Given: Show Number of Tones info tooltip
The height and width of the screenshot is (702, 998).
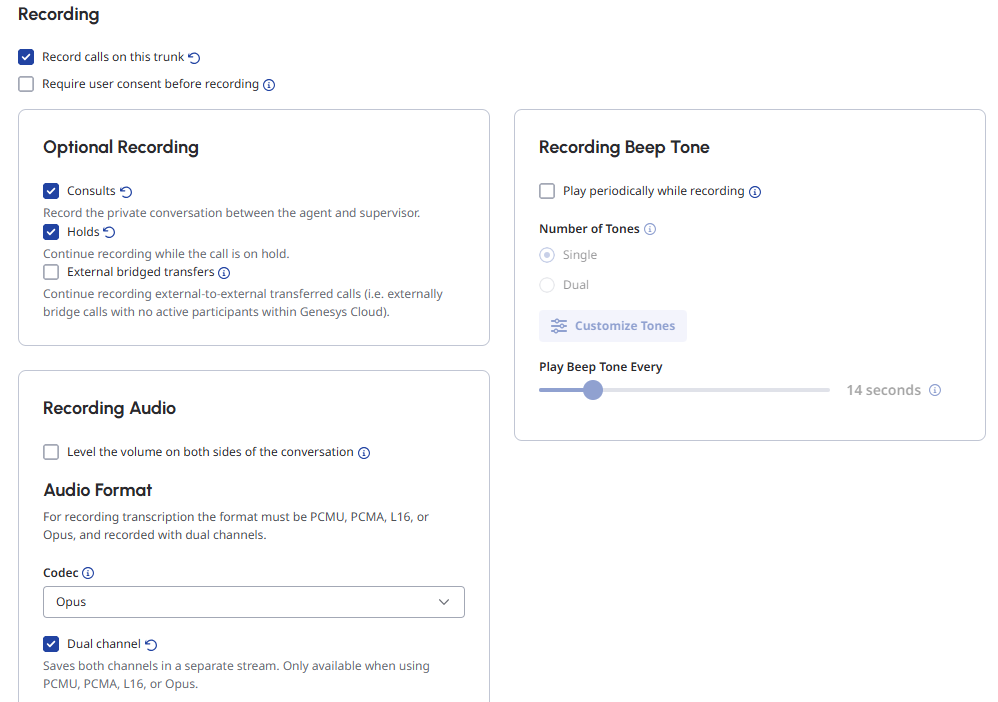Looking at the screenshot, I should point(650,229).
